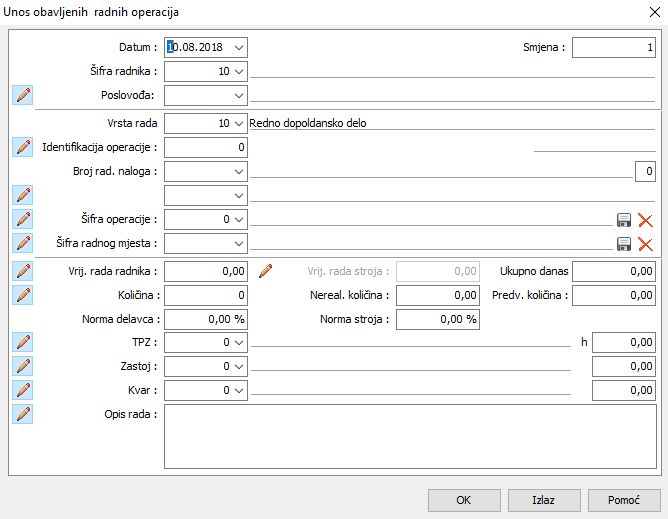
Task: Click save disk icon for Šifra radnog mjesta
Action: pos(624,243)
